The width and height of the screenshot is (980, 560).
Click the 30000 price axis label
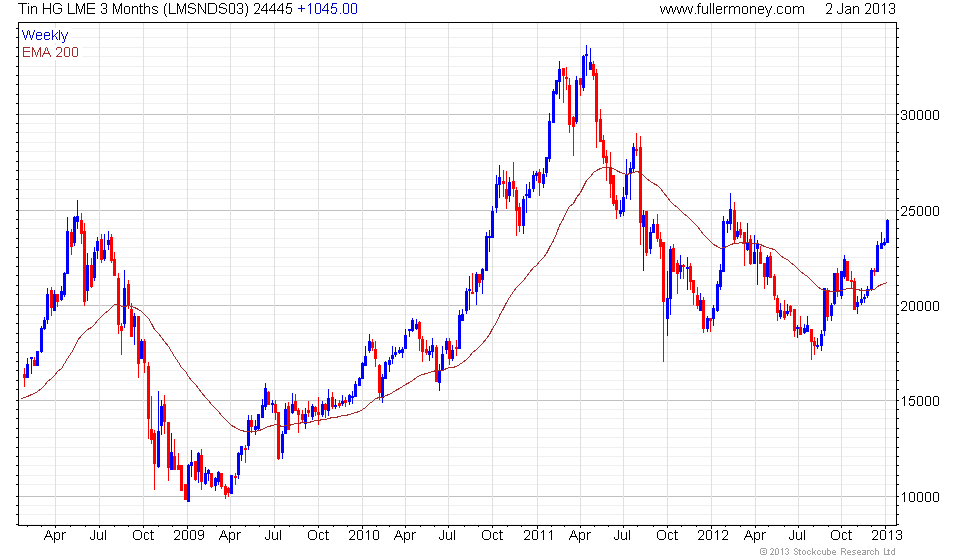point(919,115)
